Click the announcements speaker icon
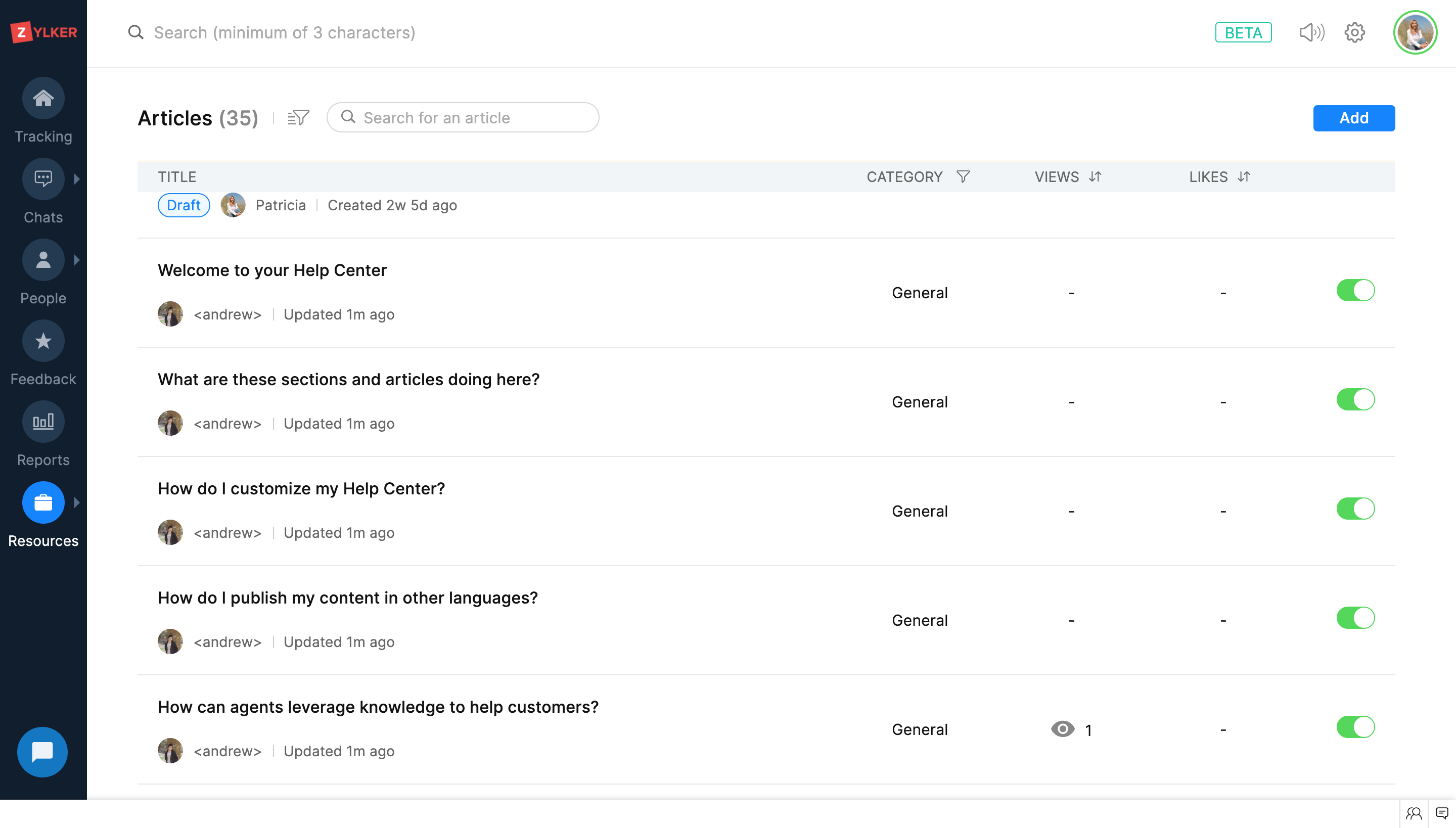 (1311, 32)
